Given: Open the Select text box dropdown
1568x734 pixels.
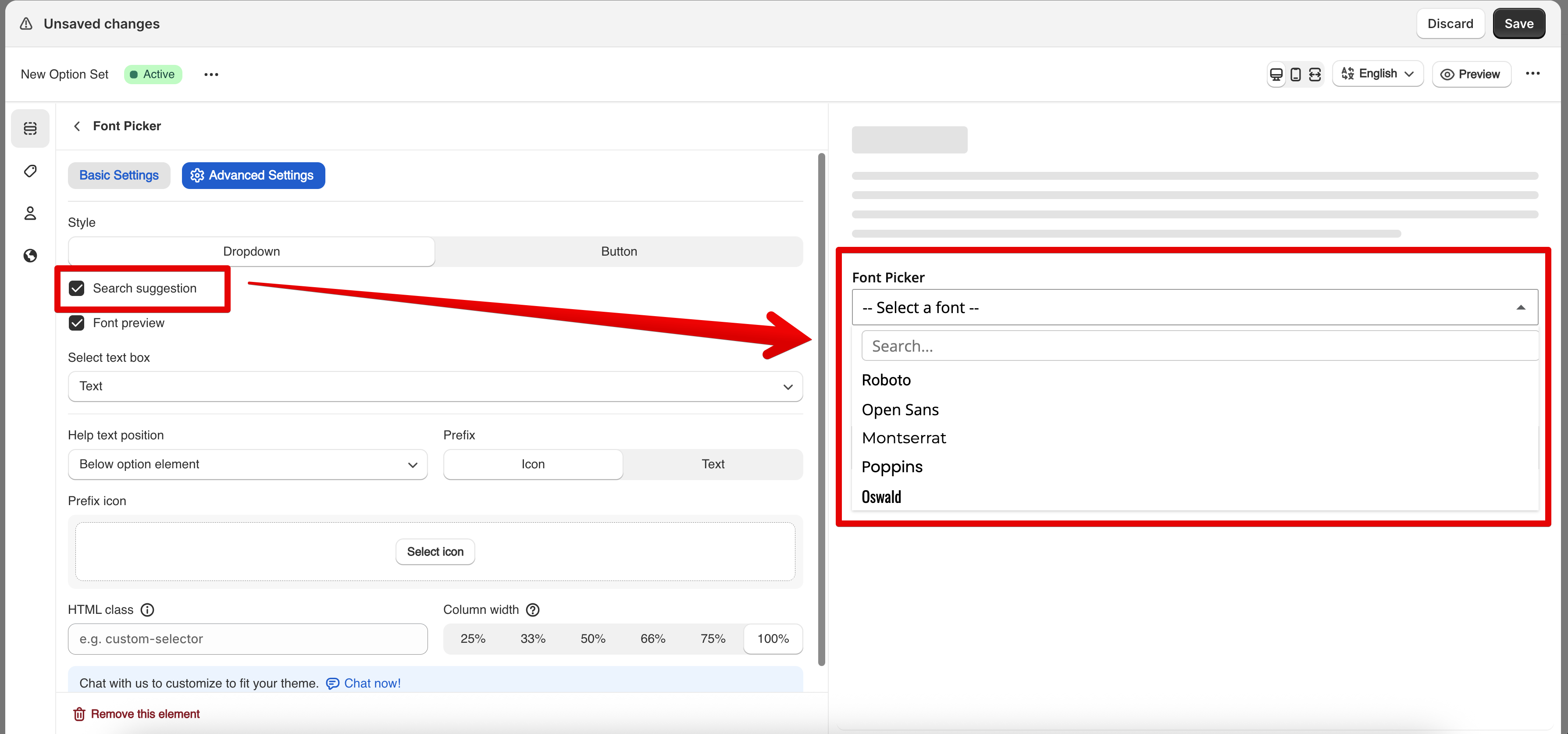Looking at the screenshot, I should [435, 386].
